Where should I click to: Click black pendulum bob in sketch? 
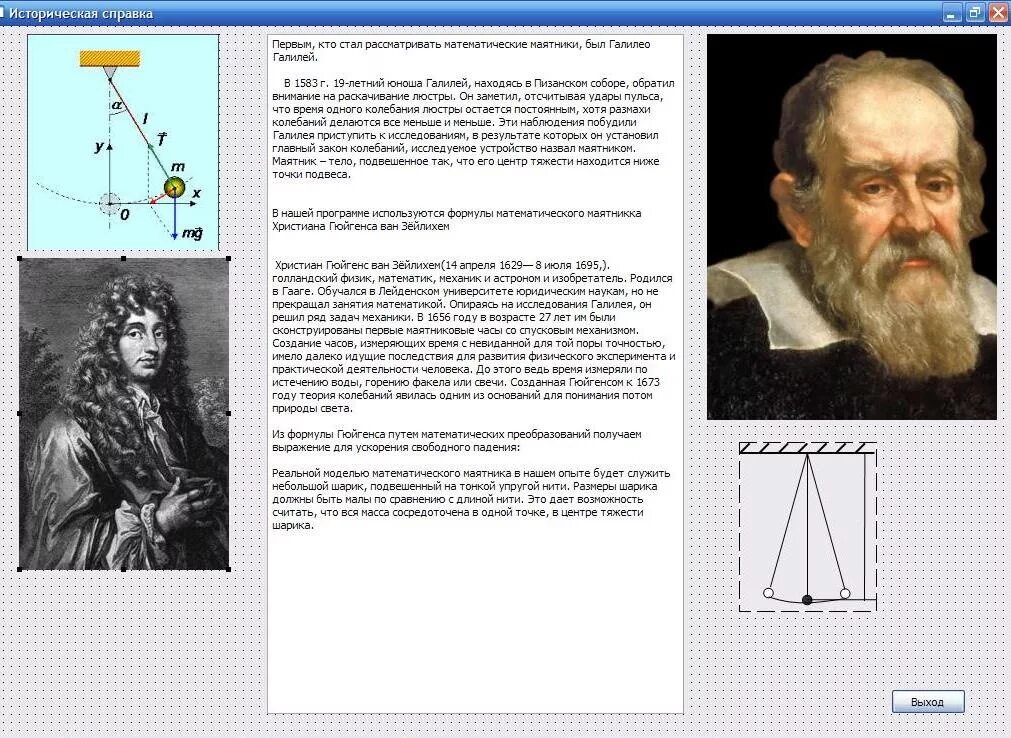(x=807, y=600)
